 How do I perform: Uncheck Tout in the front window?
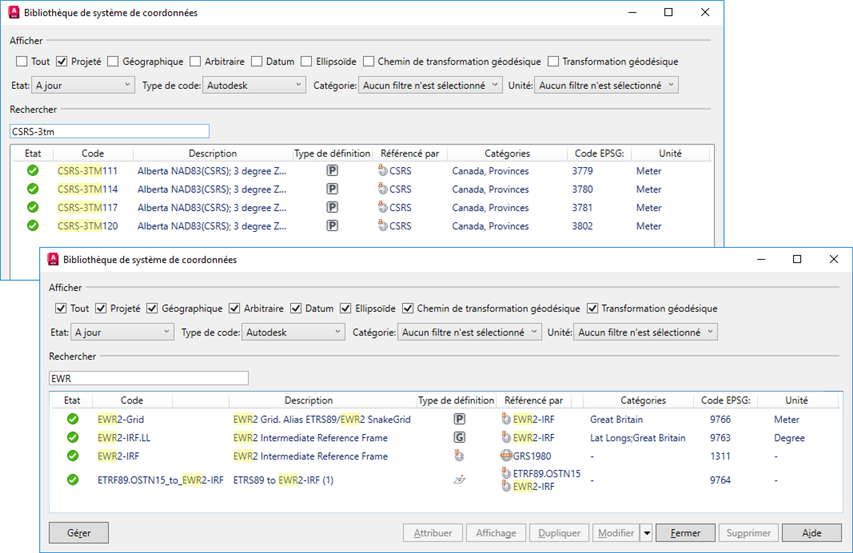pos(60,308)
